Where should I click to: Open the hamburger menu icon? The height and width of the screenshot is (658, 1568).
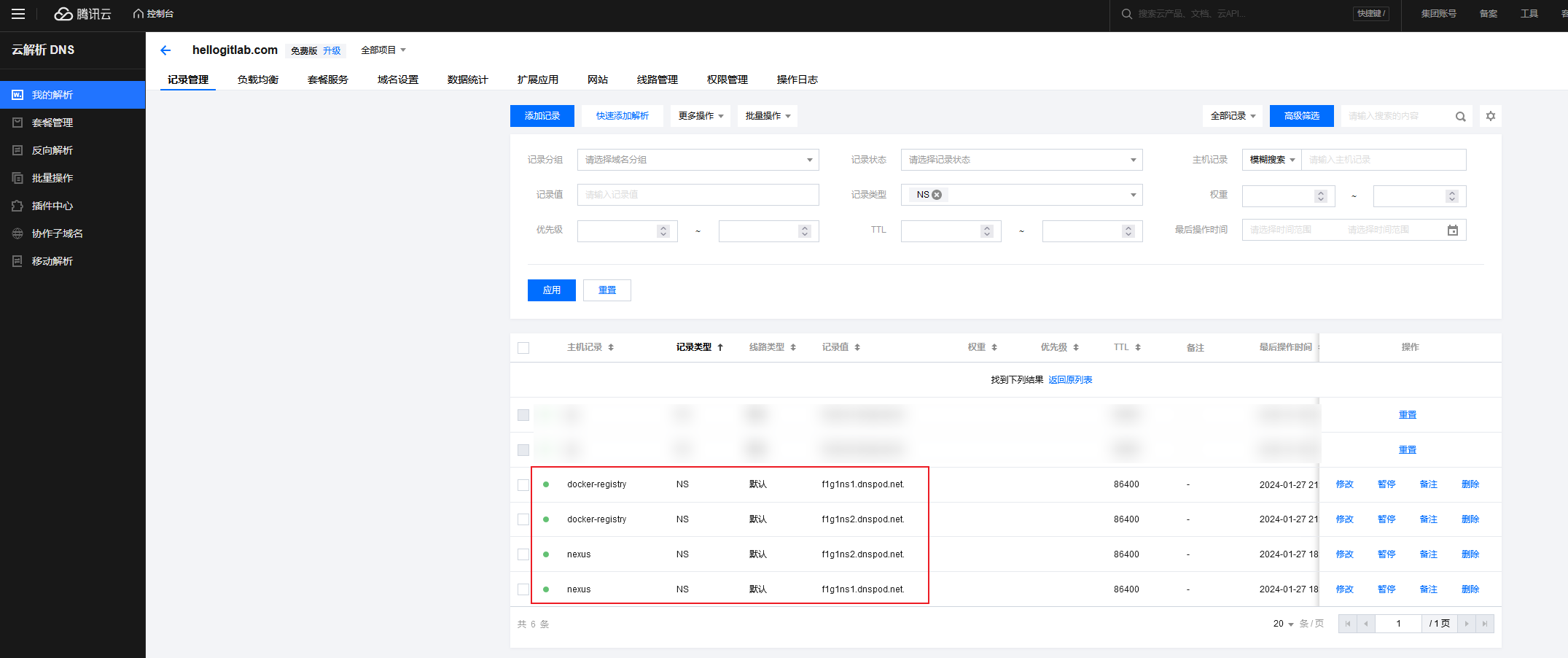[18, 14]
